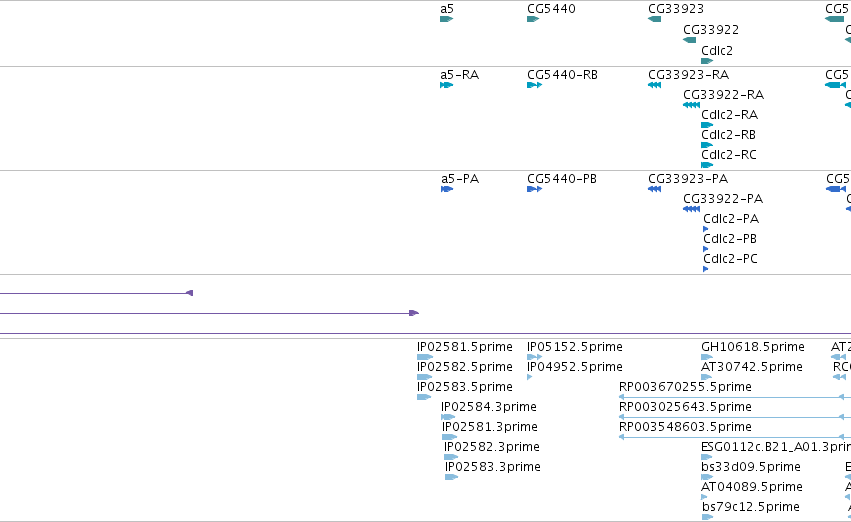Select the Cdlc2-RB transcript glyph
The width and height of the screenshot is (851, 522).
pyautogui.click(x=707, y=145)
